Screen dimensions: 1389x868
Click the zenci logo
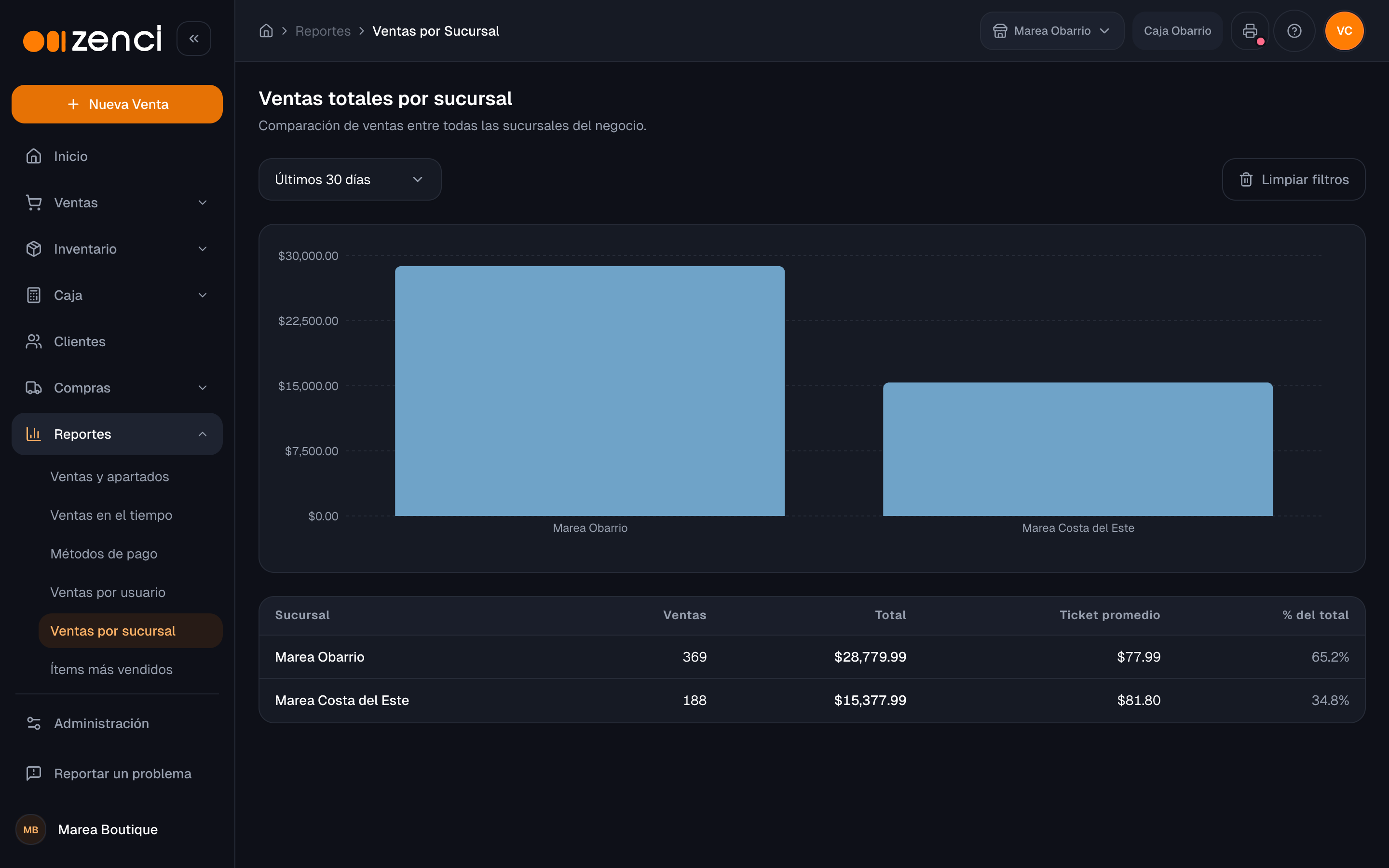[x=93, y=39]
